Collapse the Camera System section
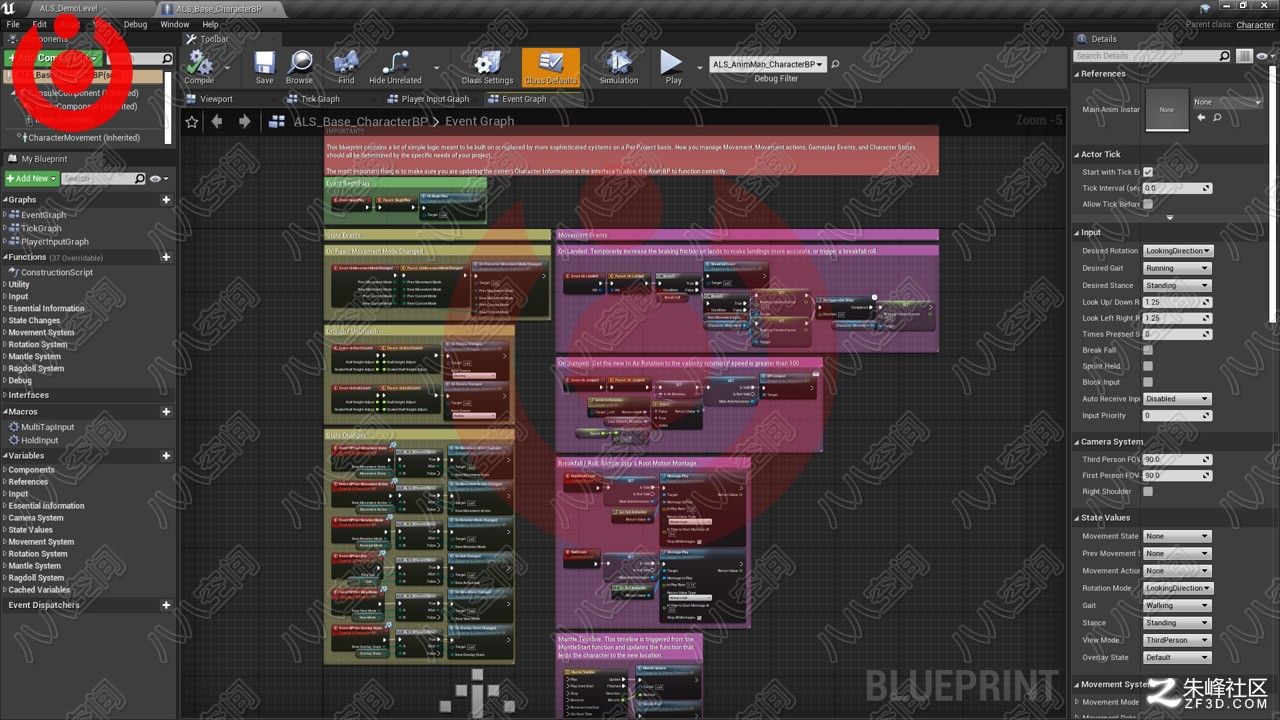The height and width of the screenshot is (720, 1280). point(1077,442)
